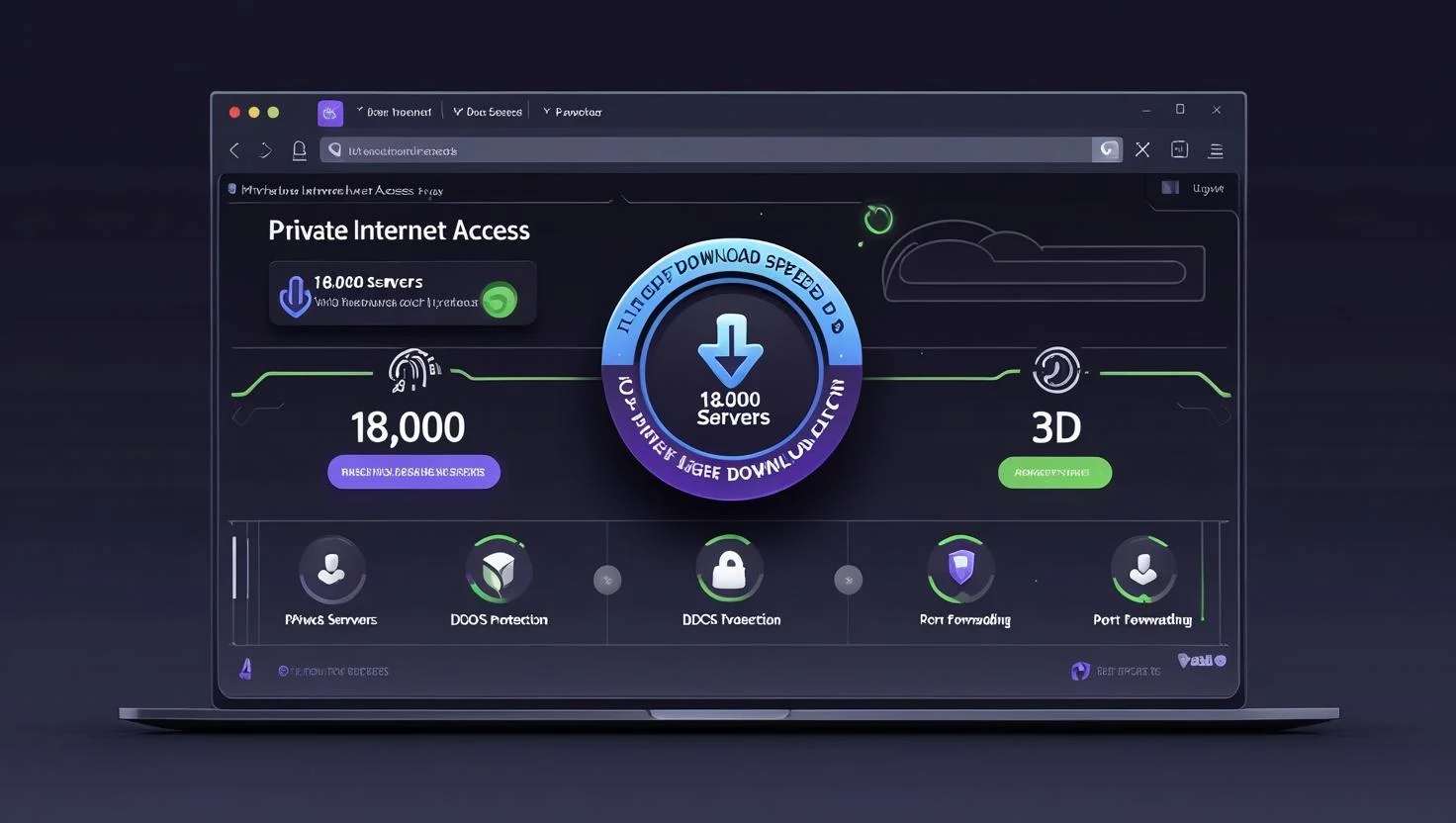Click the purple logo icon in page footer left
The image size is (1456, 823).
(245, 670)
